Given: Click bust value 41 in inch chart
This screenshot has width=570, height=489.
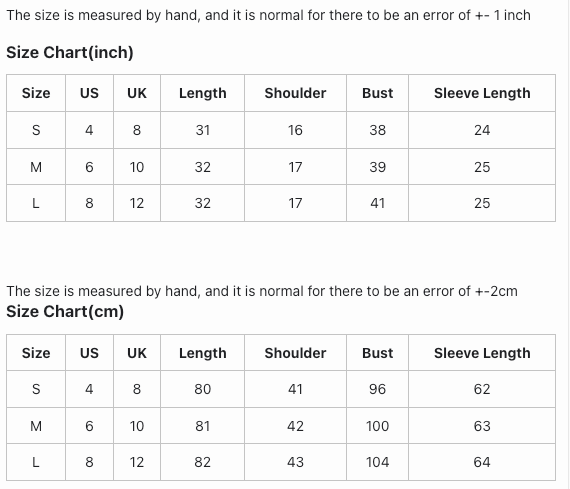Looking at the screenshot, I should tap(377, 203).
